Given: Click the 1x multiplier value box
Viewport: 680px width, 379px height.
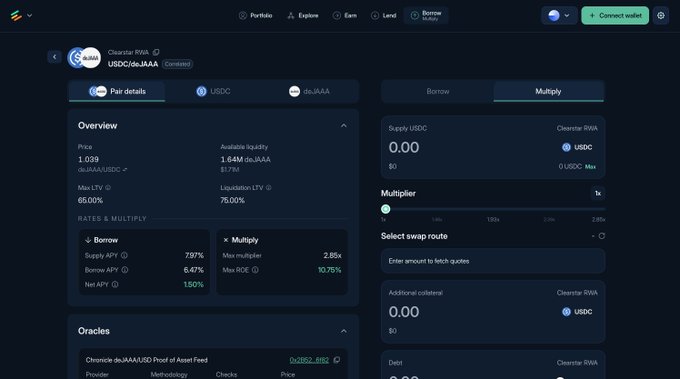Looking at the screenshot, I should pos(598,193).
